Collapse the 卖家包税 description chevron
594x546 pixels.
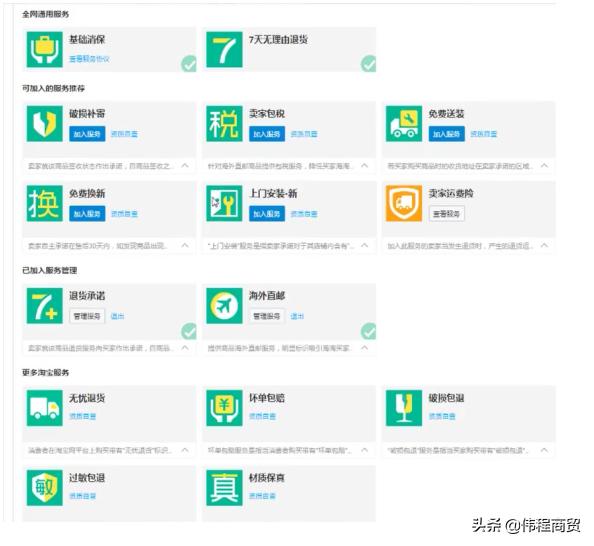coord(364,166)
